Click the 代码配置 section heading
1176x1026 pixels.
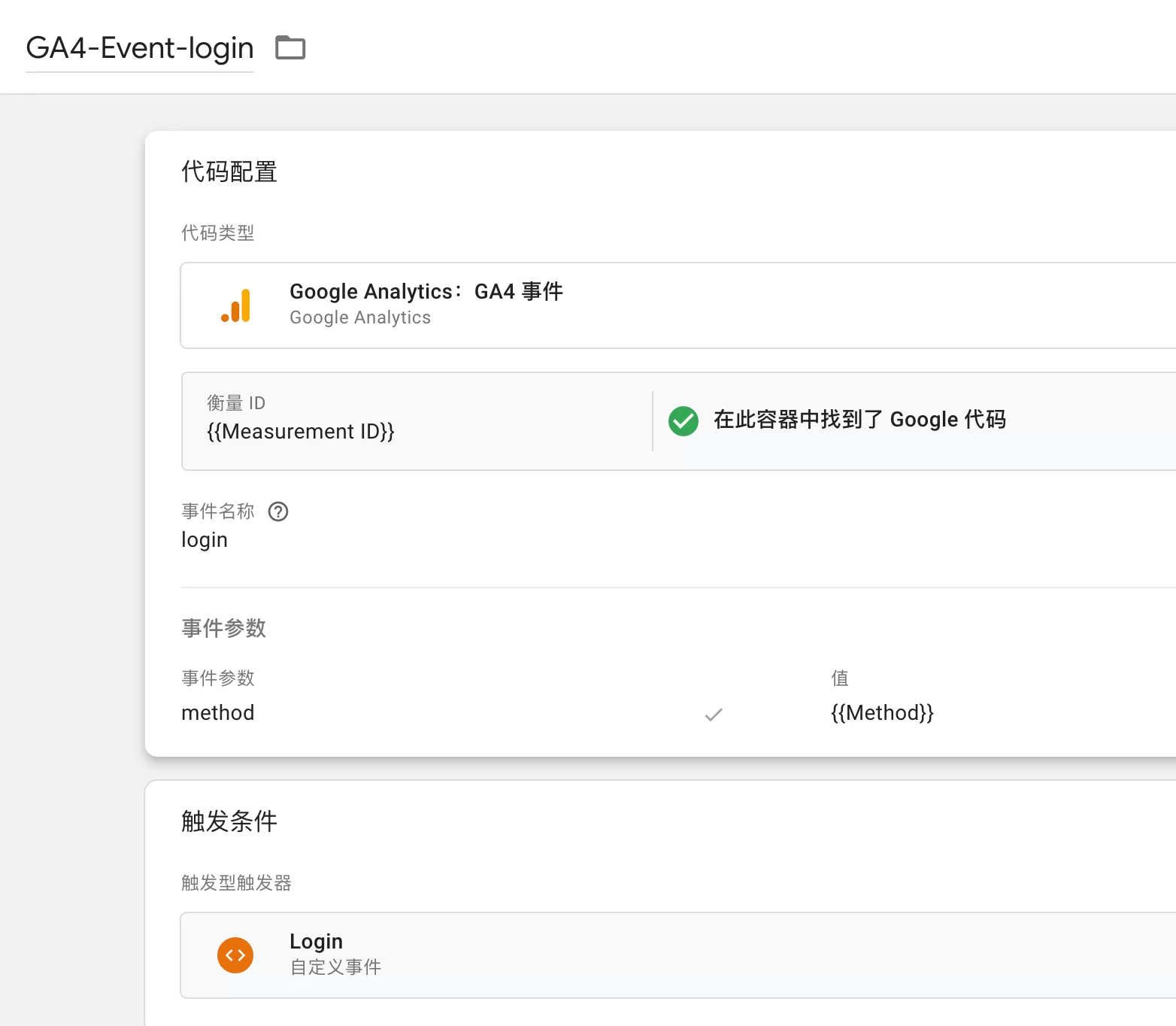coord(229,172)
